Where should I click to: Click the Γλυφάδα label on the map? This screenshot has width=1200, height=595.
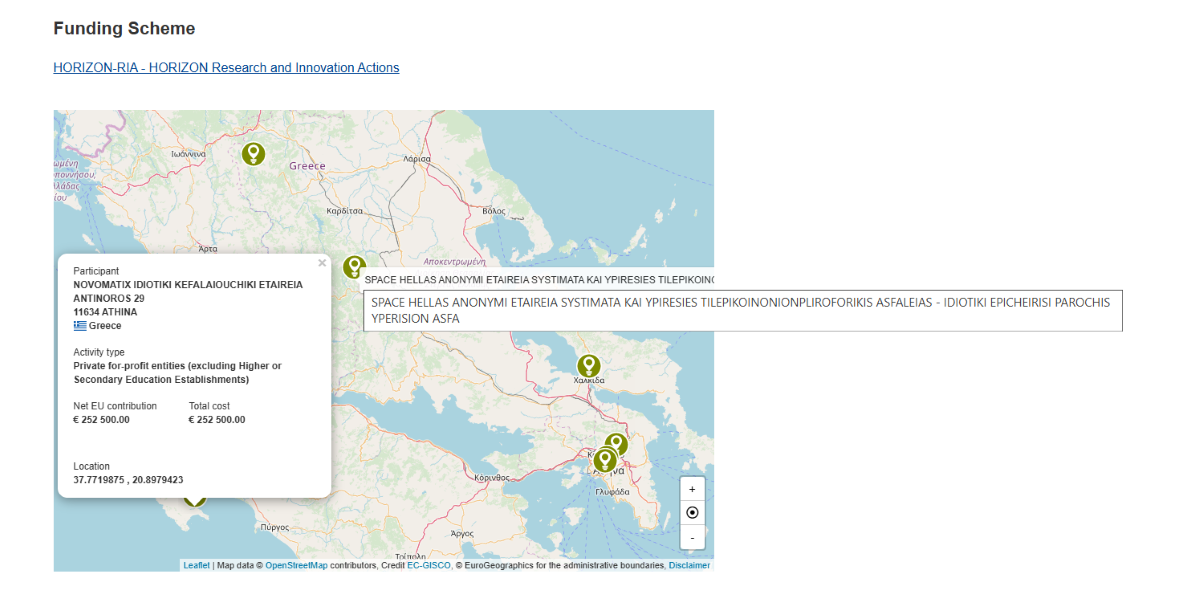coord(612,492)
